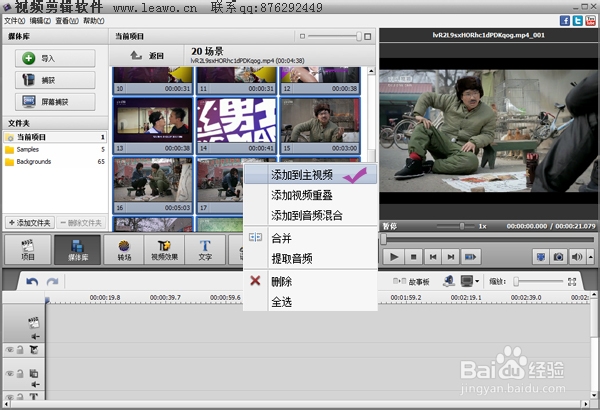Click the preview seek bar handle
This screenshot has height=410, width=600.
point(383,240)
